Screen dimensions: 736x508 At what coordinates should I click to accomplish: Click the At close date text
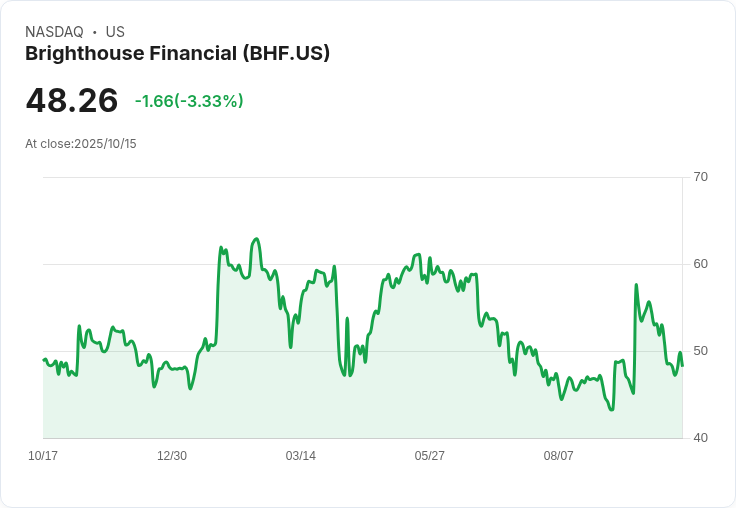(x=81, y=144)
